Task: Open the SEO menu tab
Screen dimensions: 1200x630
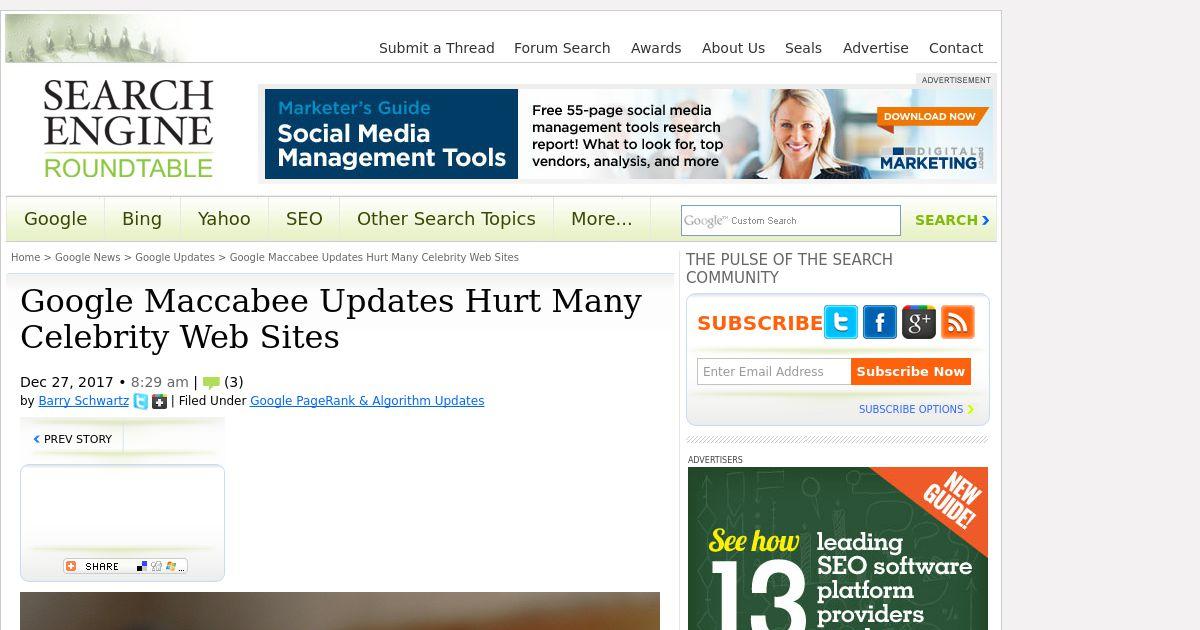Action: coord(304,219)
